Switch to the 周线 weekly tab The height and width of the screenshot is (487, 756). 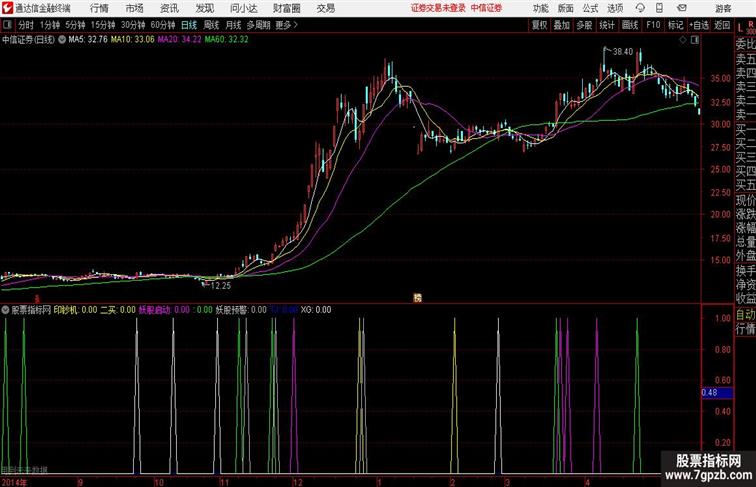pyautogui.click(x=211, y=25)
